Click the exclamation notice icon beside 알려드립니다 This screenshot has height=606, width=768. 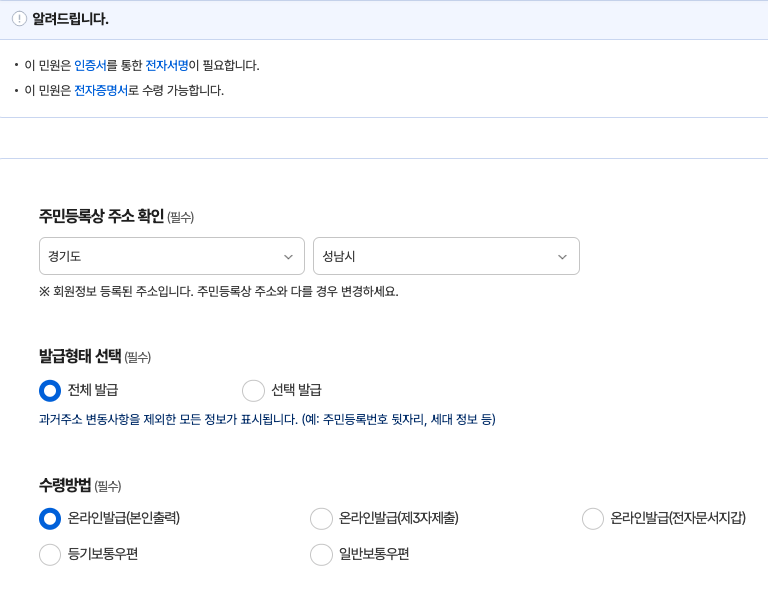(x=19, y=19)
